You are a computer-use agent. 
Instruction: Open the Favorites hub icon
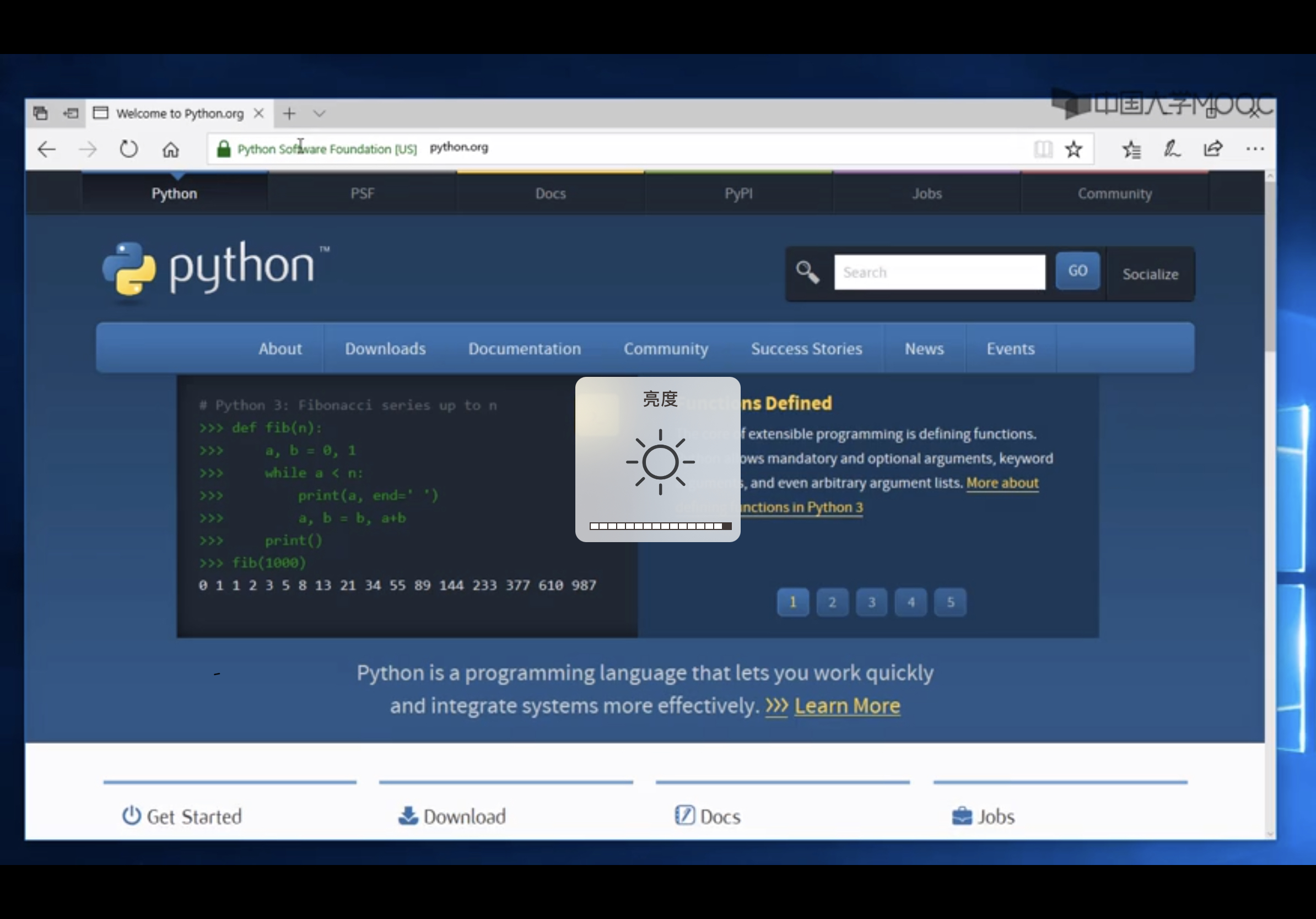pos(1131,149)
